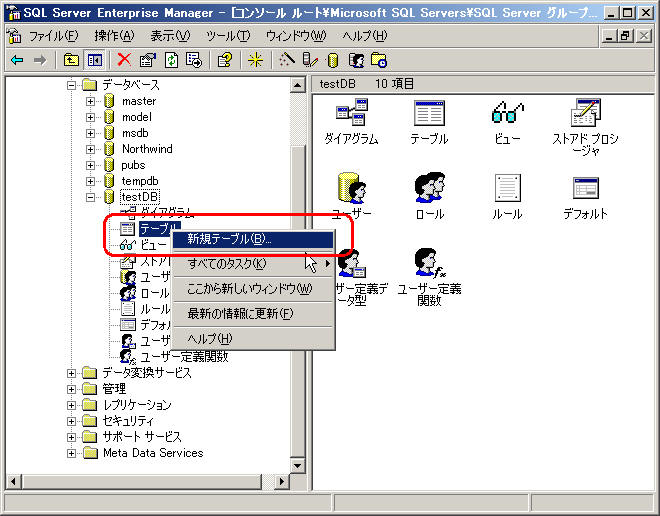
Task: Open the デフォルト icon in the right pane
Action: tap(585, 189)
